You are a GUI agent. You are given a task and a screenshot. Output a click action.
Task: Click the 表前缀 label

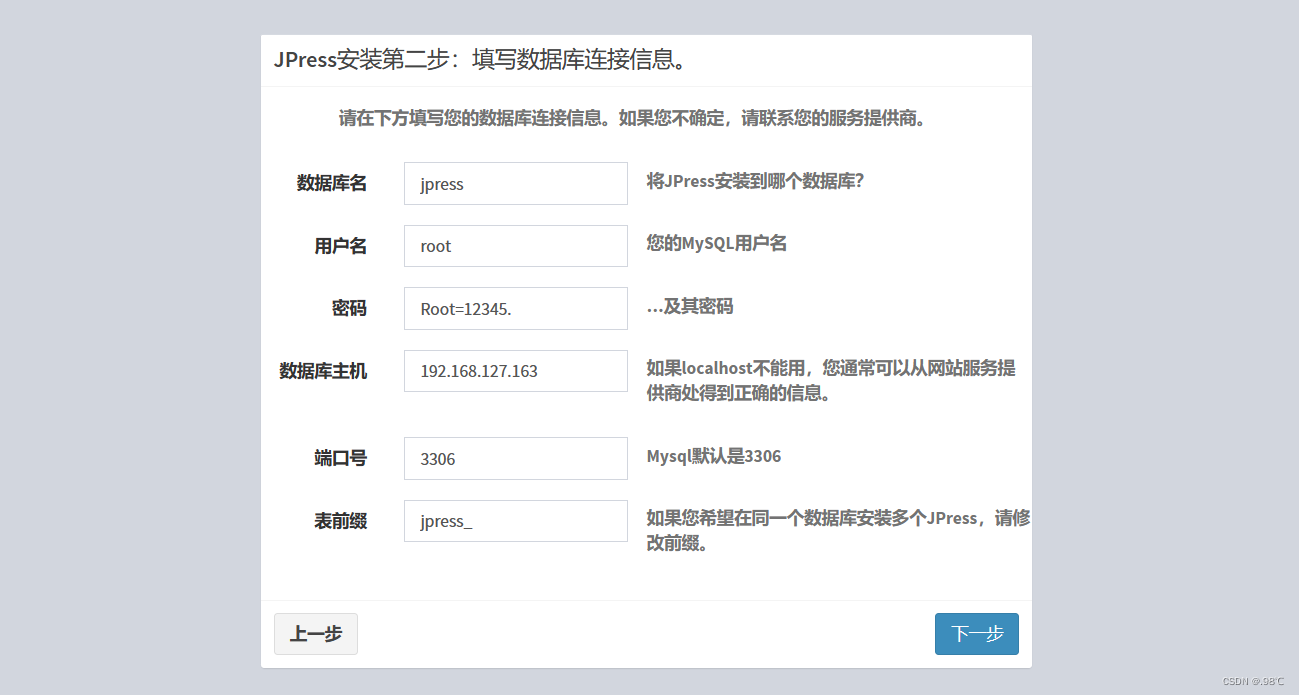coord(341,521)
